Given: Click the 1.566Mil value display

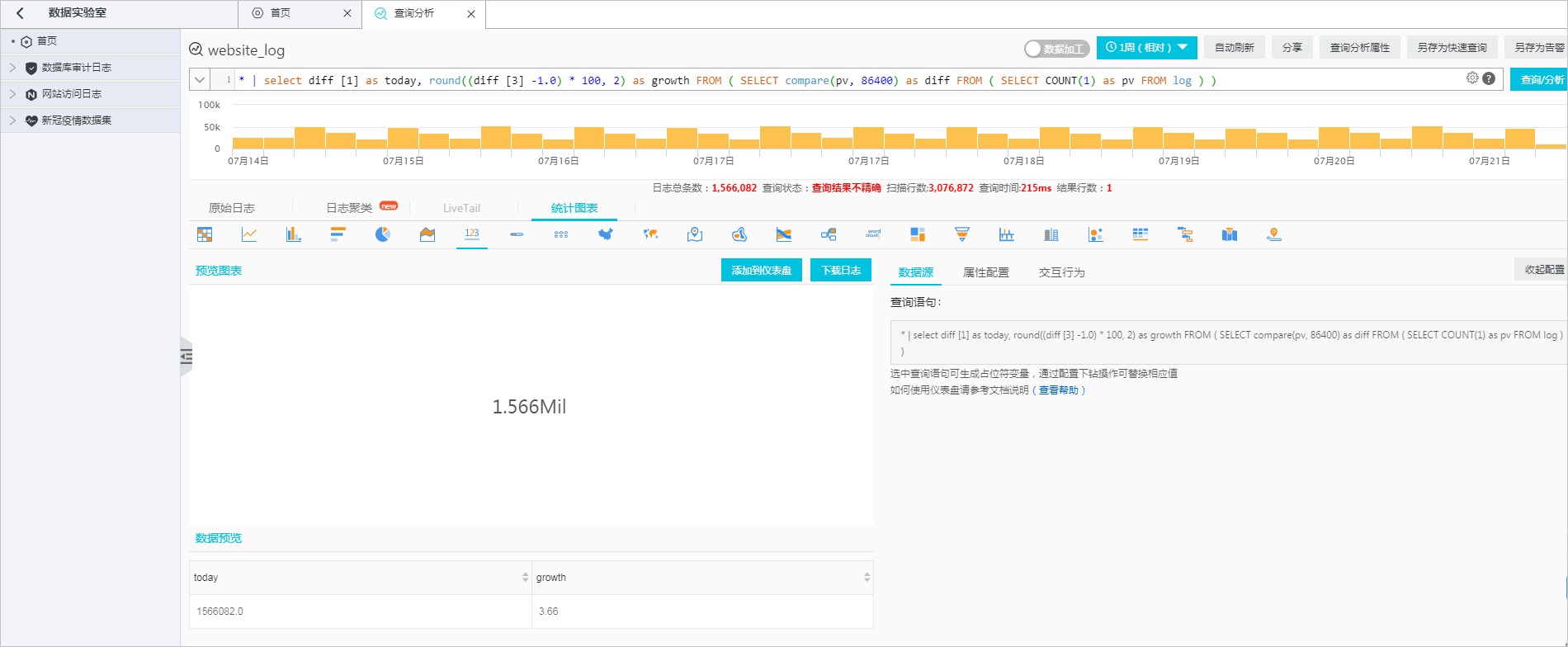Looking at the screenshot, I should (529, 407).
